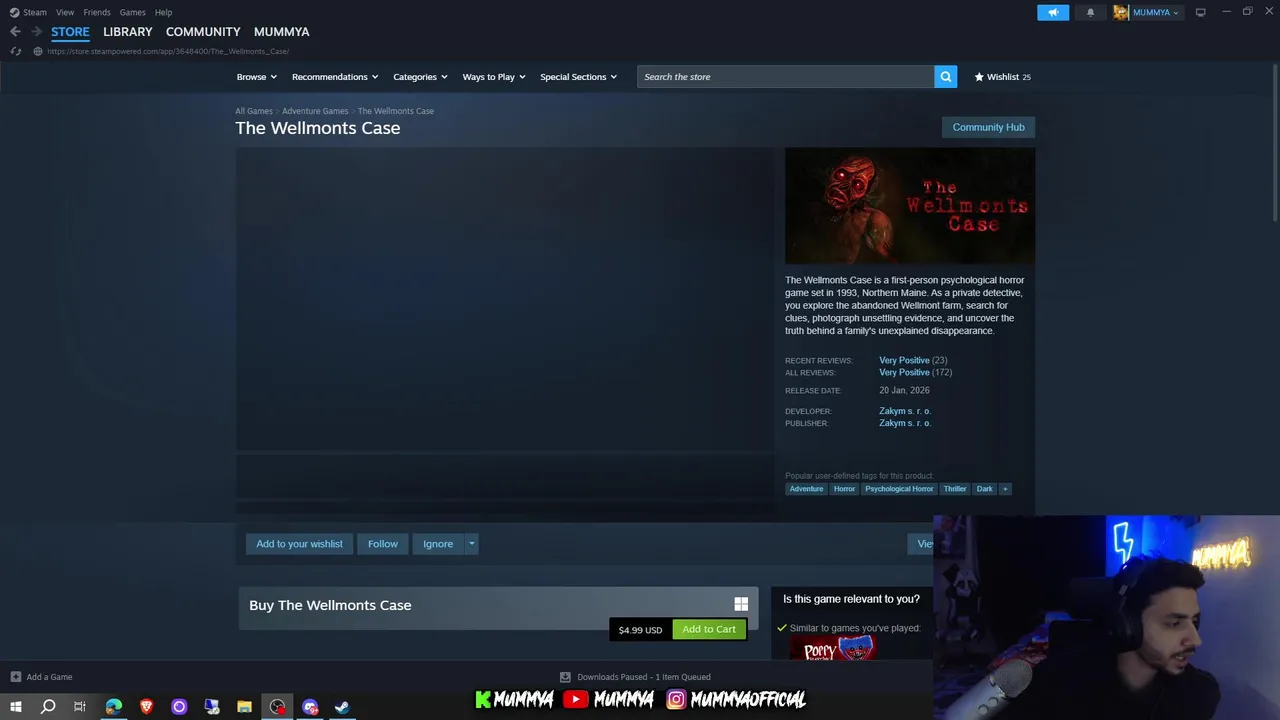The height and width of the screenshot is (720, 1280).
Task: Open the OBS recording app in taskbar
Action: point(277,707)
